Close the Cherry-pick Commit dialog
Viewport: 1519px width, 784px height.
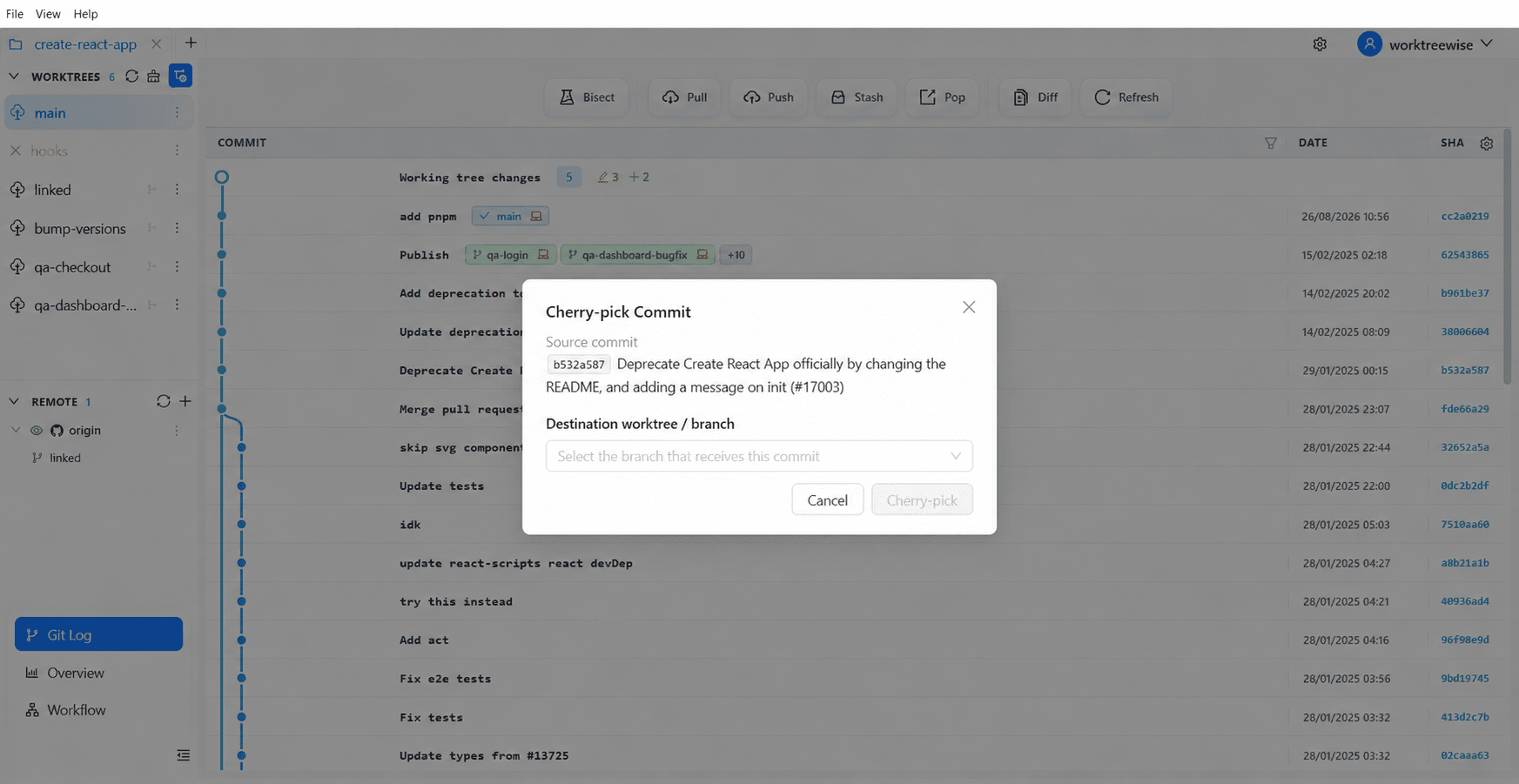[x=969, y=307]
